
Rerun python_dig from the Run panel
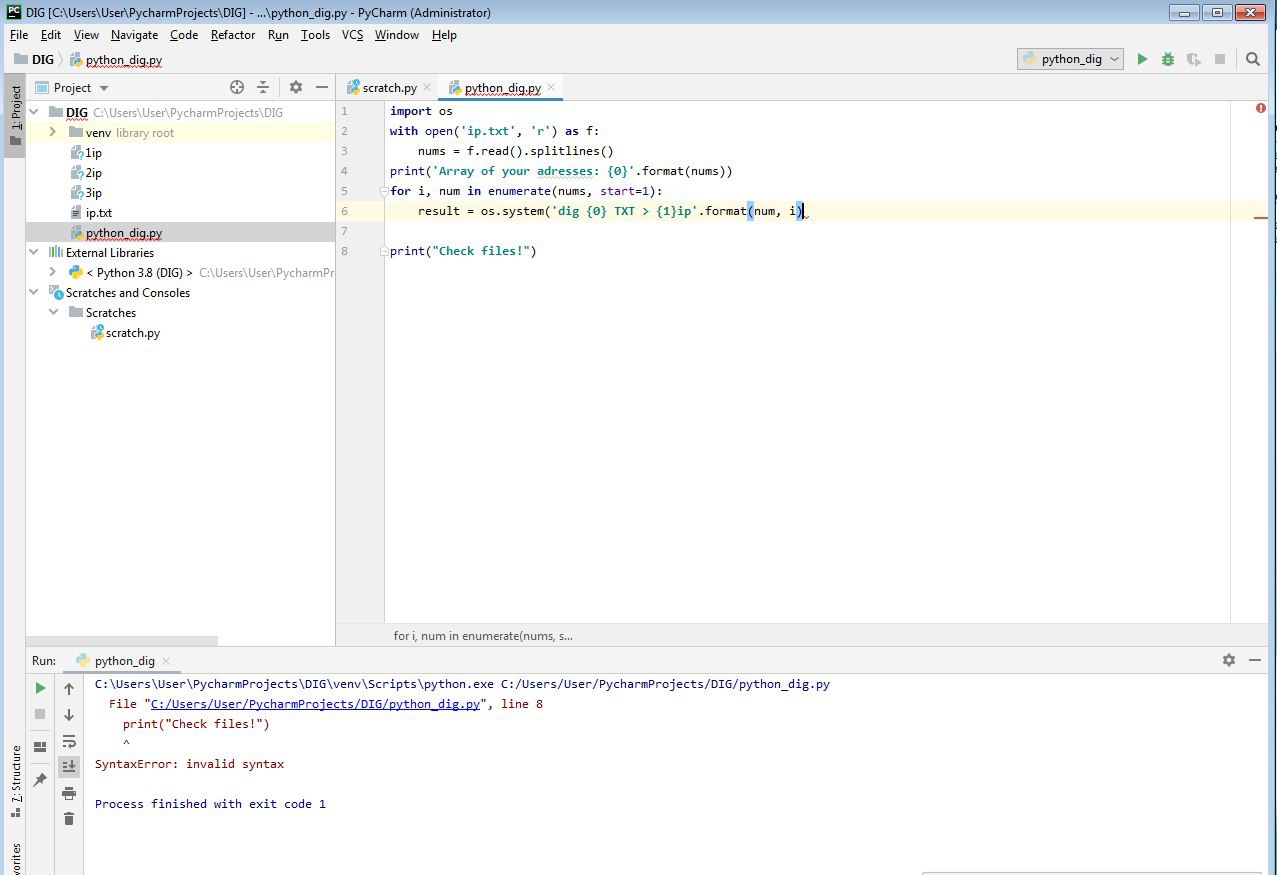(x=40, y=688)
